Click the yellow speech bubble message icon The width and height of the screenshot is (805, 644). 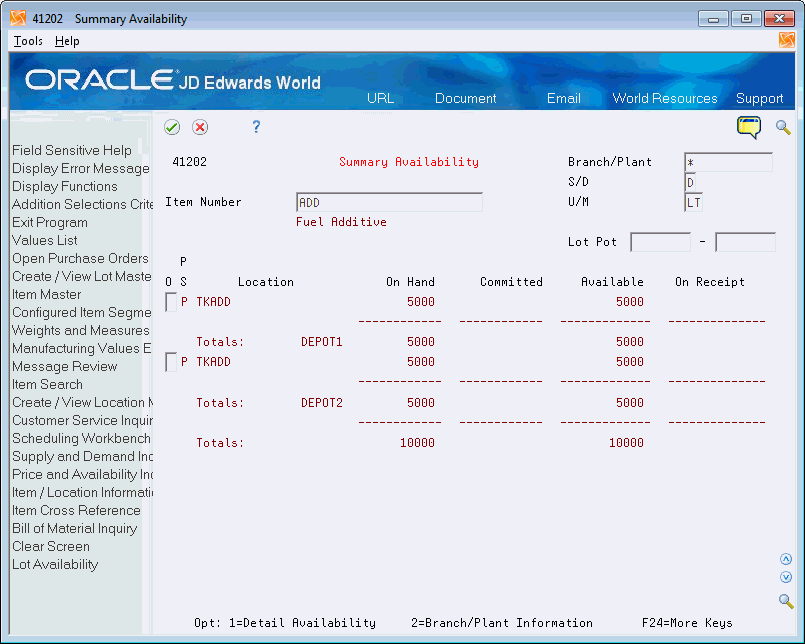[749, 127]
